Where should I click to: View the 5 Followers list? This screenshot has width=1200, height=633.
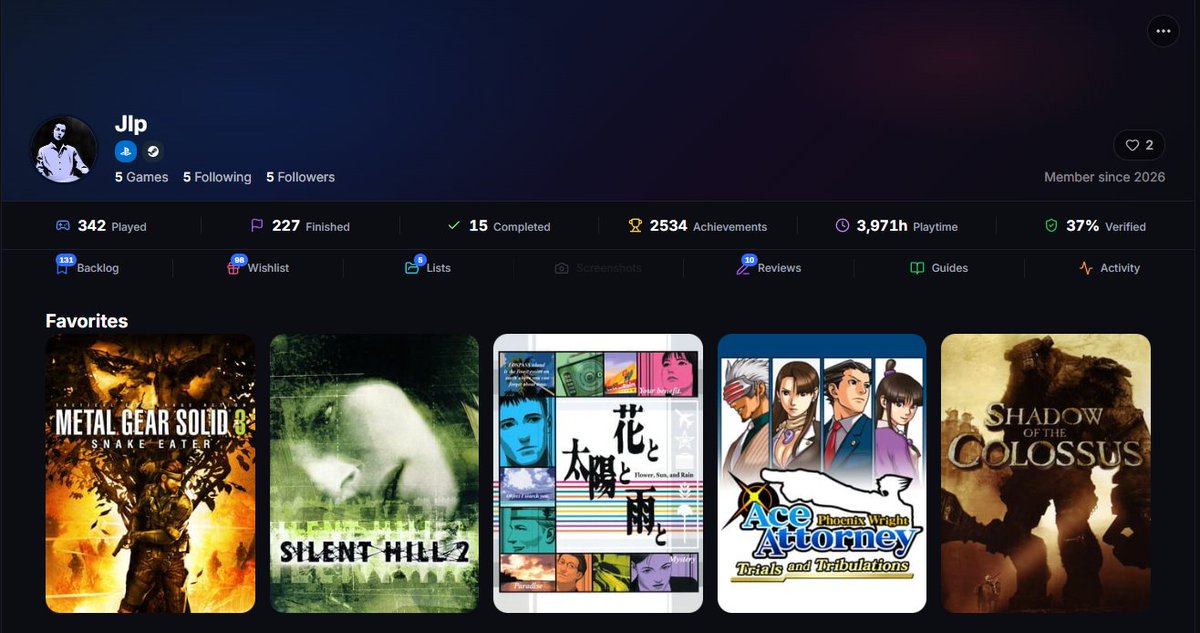click(300, 177)
